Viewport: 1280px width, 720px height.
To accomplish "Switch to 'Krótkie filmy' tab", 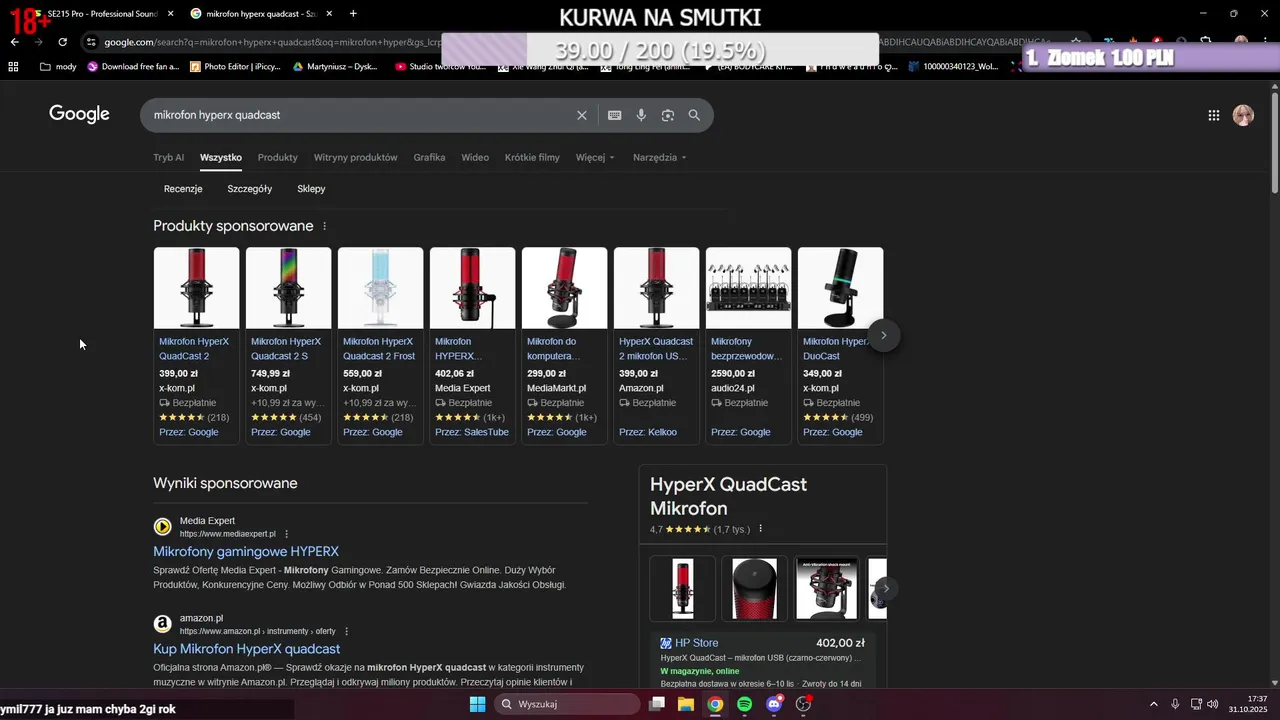I will coord(532,157).
